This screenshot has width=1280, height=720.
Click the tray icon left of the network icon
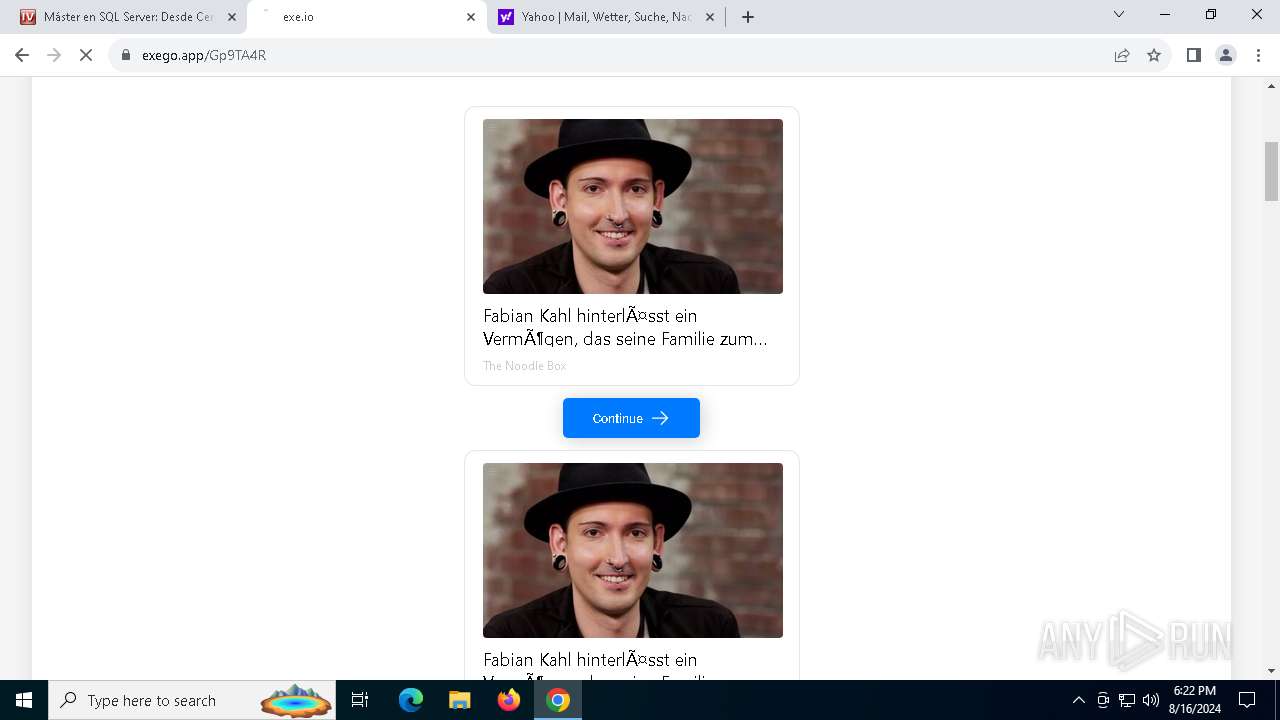[x=1103, y=700]
